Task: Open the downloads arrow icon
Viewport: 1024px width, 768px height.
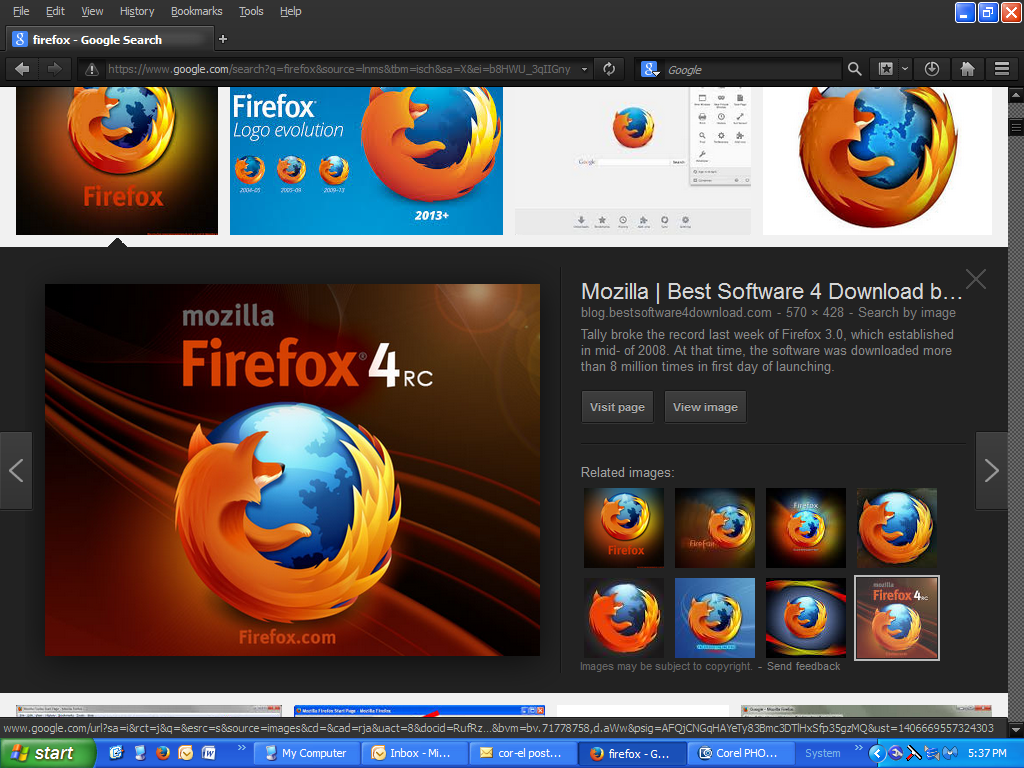Action: pos(932,69)
